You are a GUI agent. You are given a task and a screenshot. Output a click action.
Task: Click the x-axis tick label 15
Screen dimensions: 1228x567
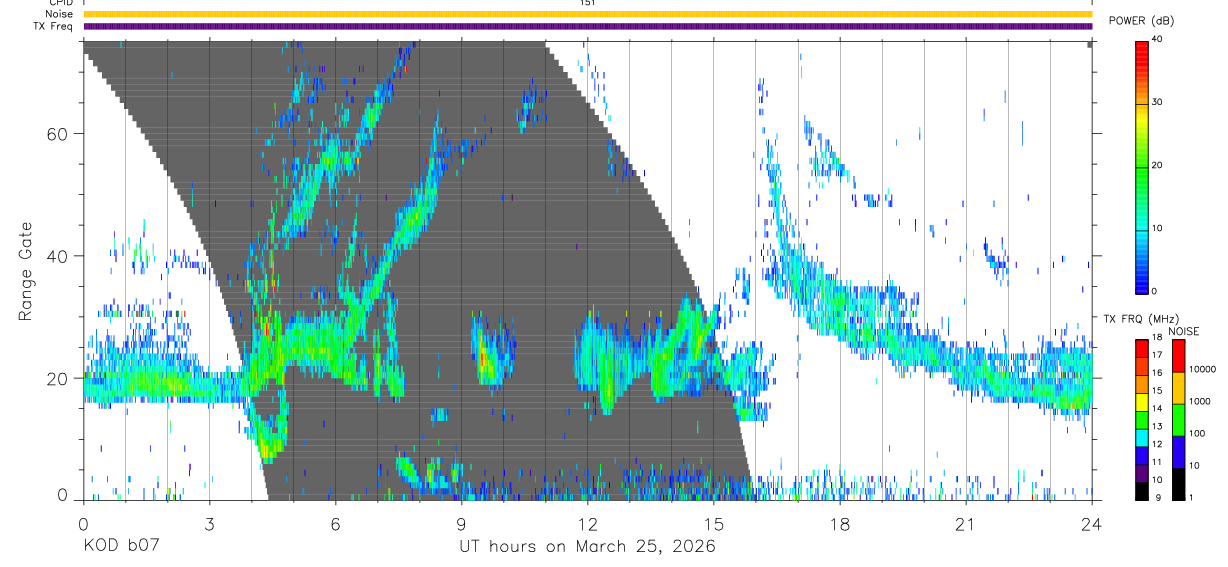[714, 523]
